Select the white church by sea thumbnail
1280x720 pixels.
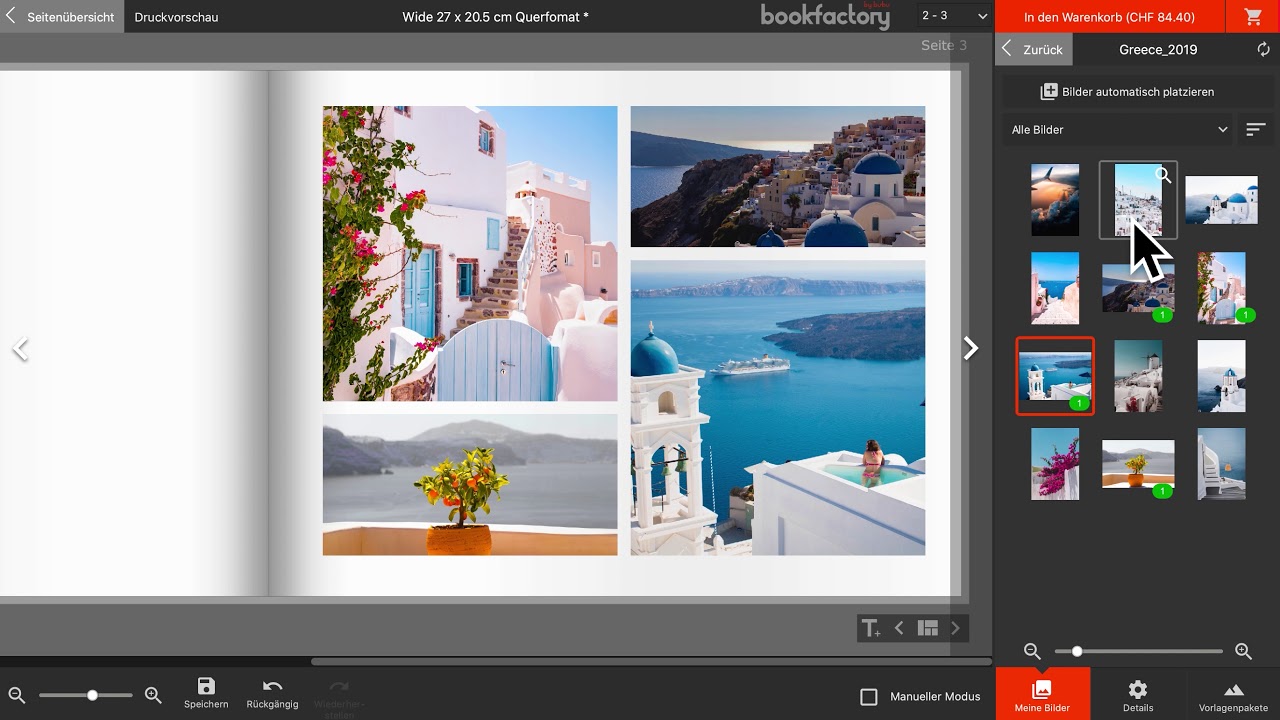(1221, 376)
